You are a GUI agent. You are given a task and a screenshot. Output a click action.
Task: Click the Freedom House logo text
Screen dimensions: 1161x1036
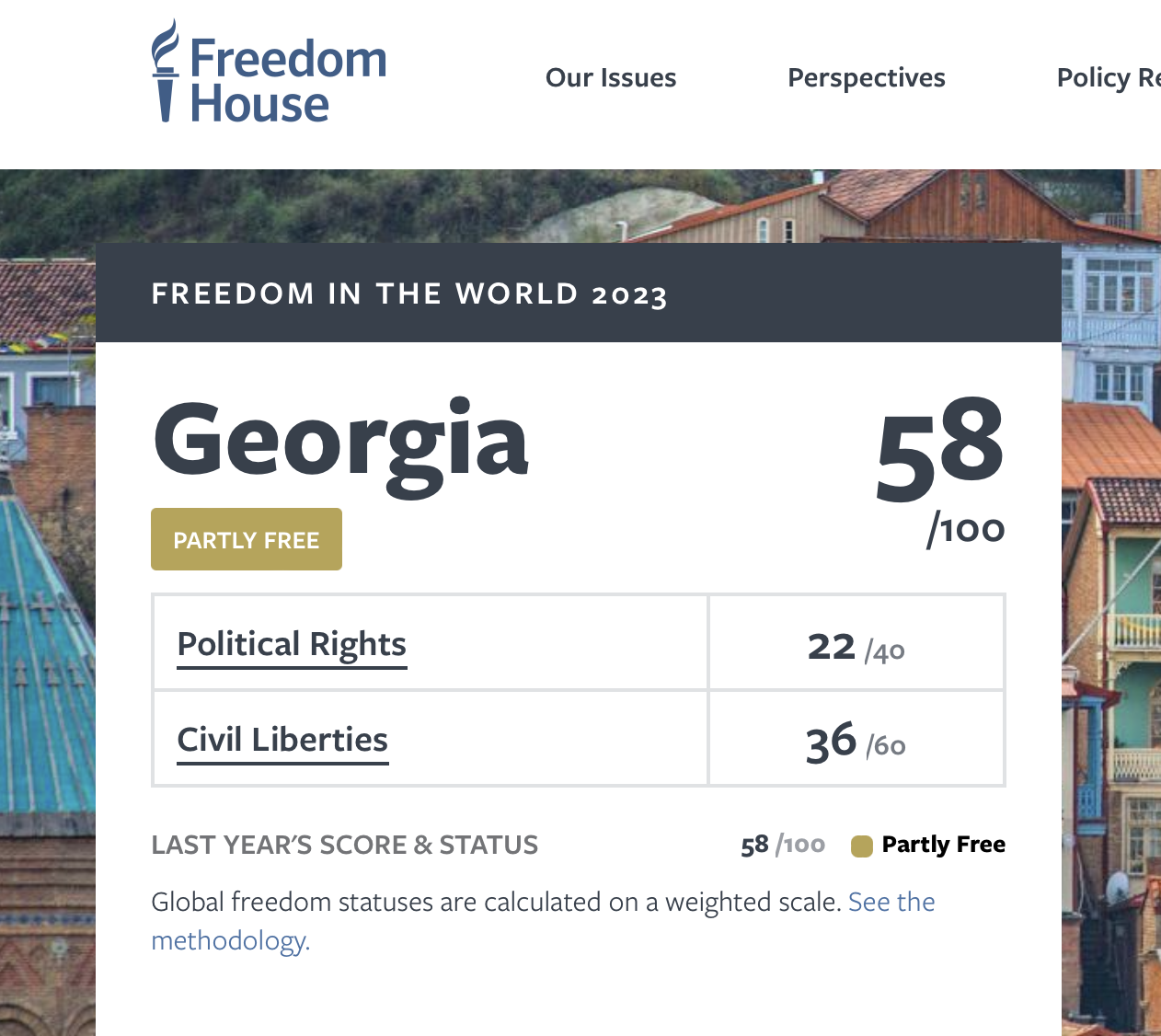(286, 81)
